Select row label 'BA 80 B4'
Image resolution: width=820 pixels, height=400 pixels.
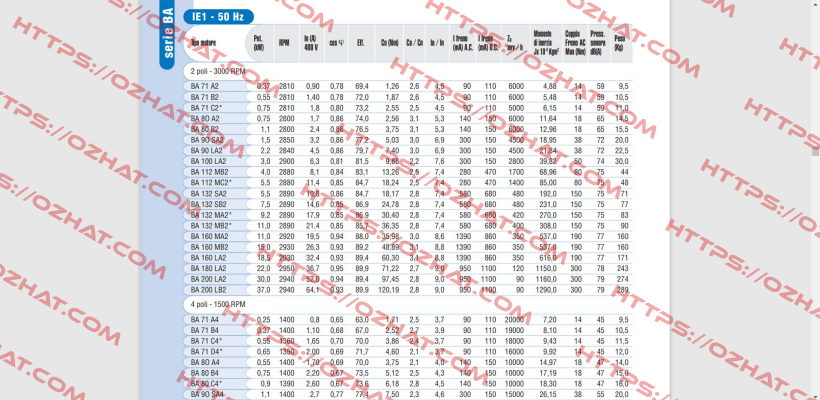point(204,373)
